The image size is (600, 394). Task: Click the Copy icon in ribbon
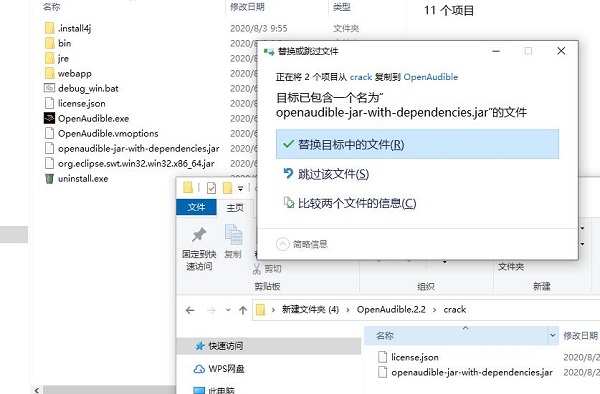pos(233,234)
